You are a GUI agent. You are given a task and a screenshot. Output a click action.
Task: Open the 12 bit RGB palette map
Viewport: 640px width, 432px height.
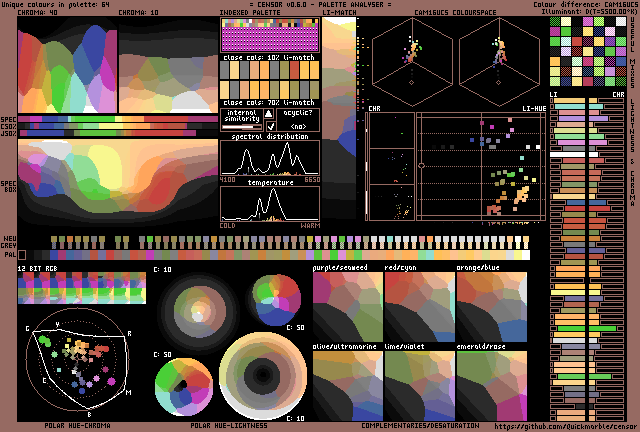click(82, 288)
